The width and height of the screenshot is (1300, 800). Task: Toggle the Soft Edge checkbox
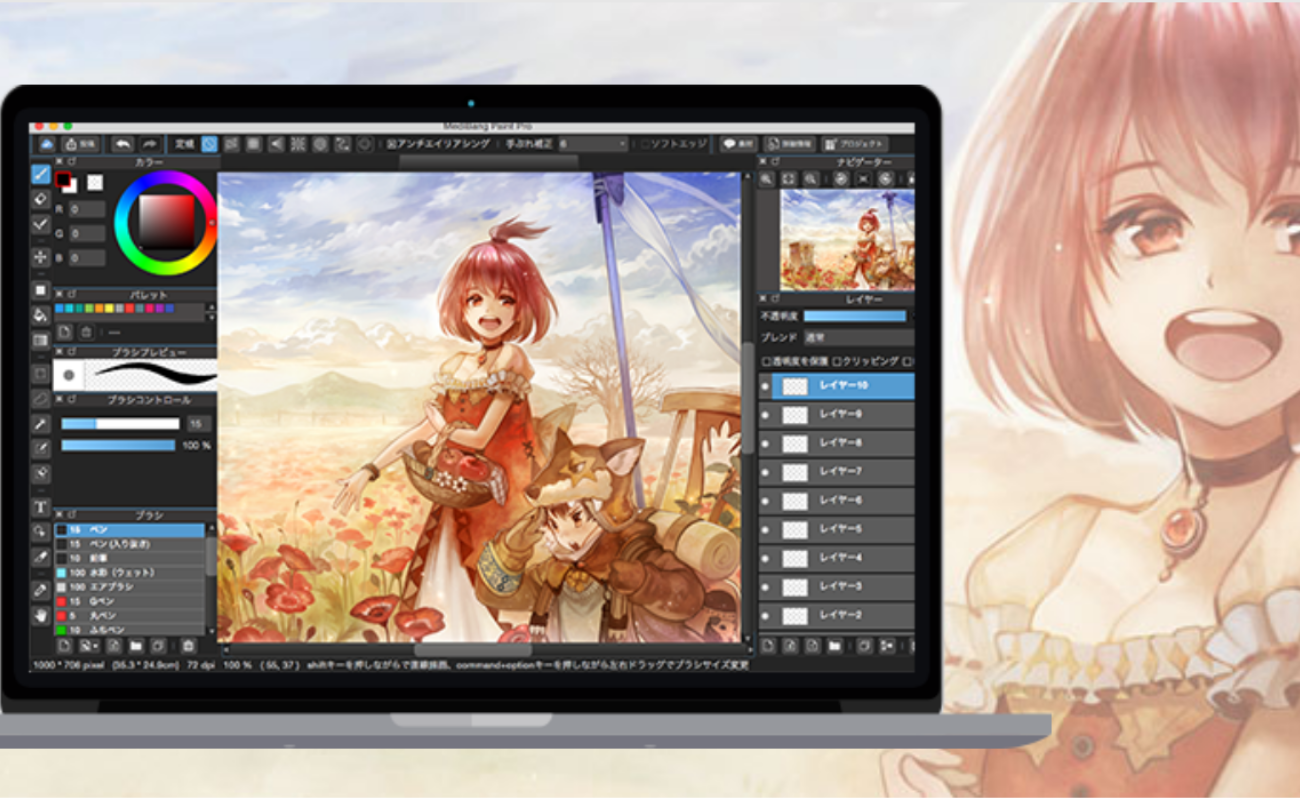pos(645,144)
